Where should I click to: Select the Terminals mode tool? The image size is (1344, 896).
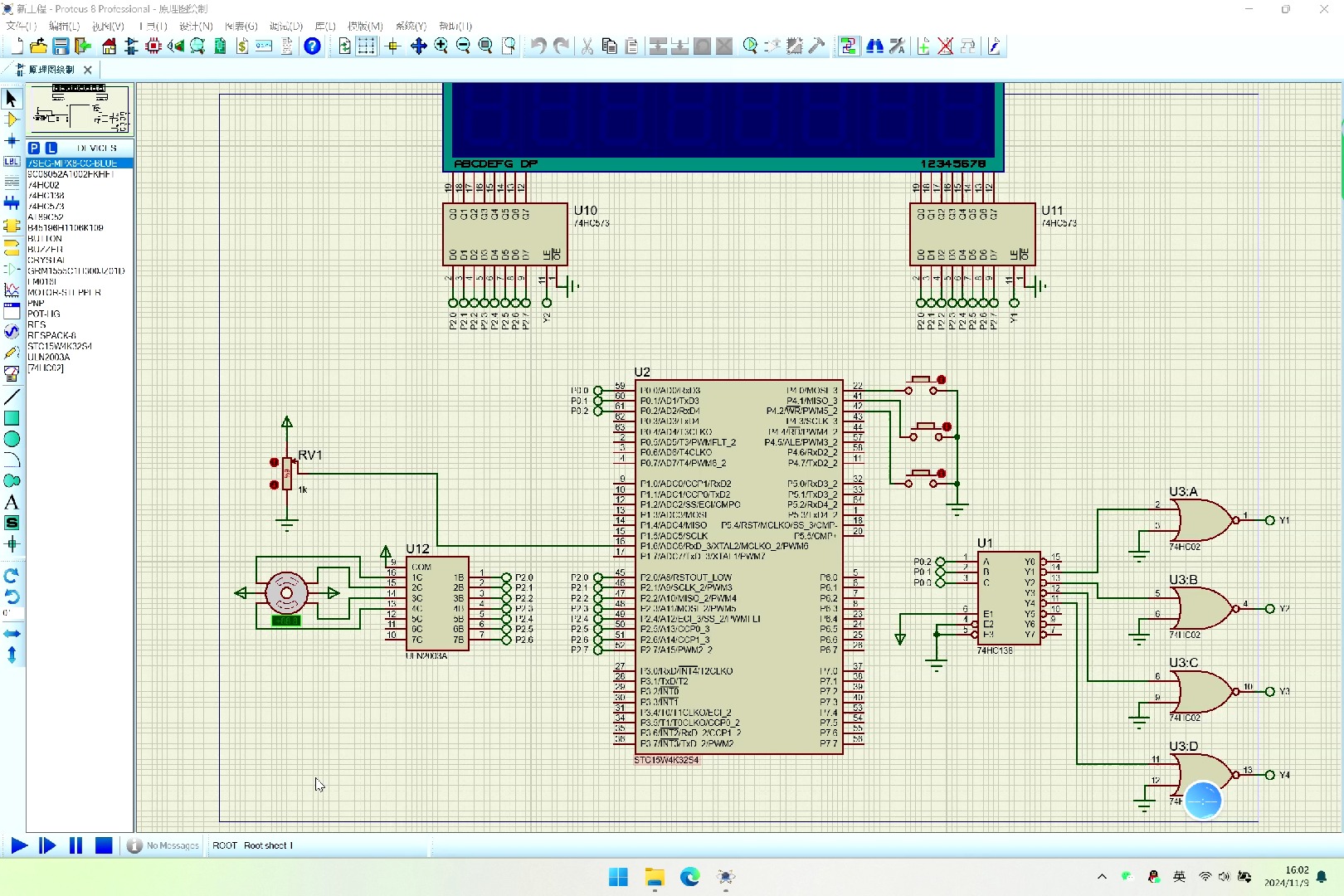coord(12,247)
